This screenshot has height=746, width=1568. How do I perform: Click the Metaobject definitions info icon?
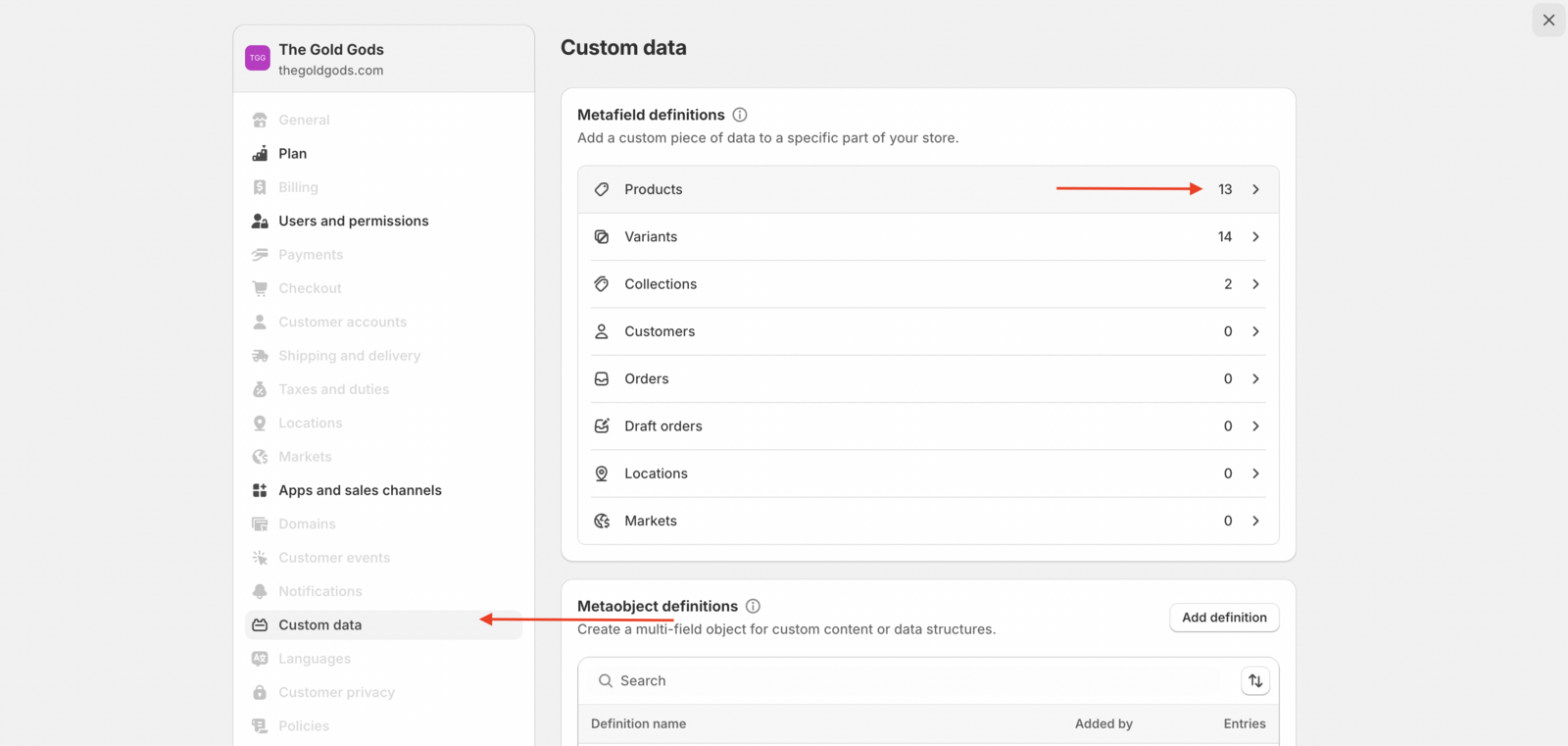point(753,606)
